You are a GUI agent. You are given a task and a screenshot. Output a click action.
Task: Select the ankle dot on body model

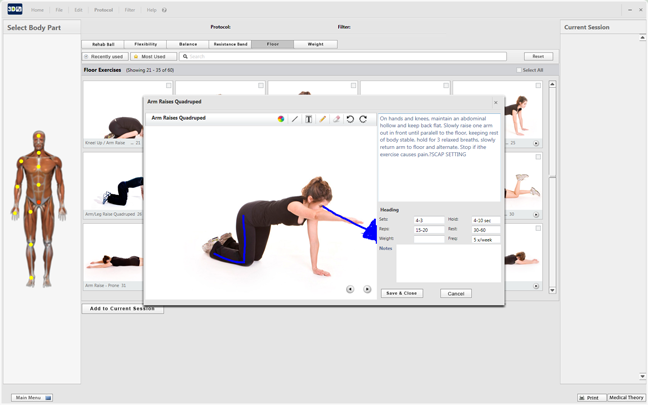coord(31,278)
